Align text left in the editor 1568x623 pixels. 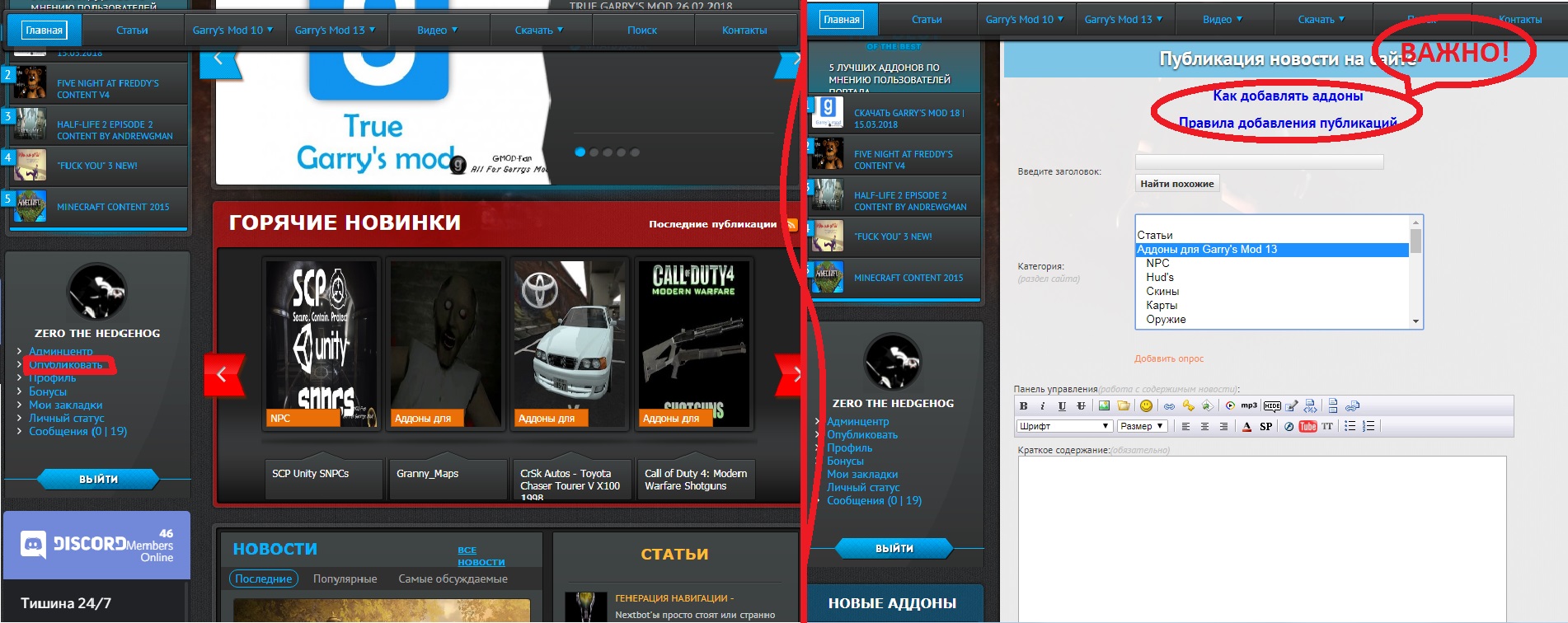1185,426
